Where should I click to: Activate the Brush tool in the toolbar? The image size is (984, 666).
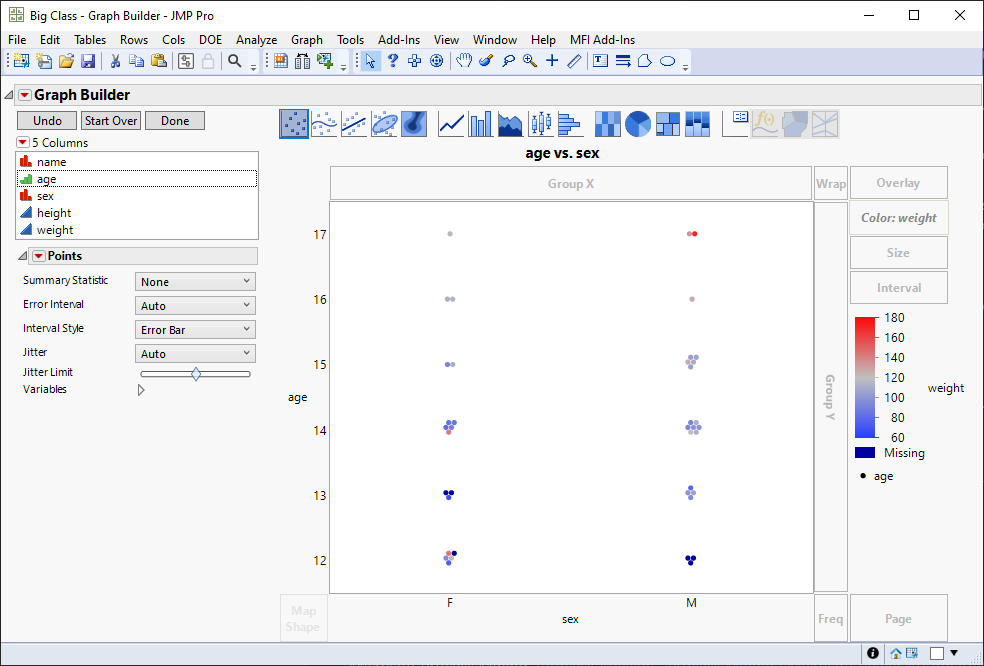(x=485, y=61)
